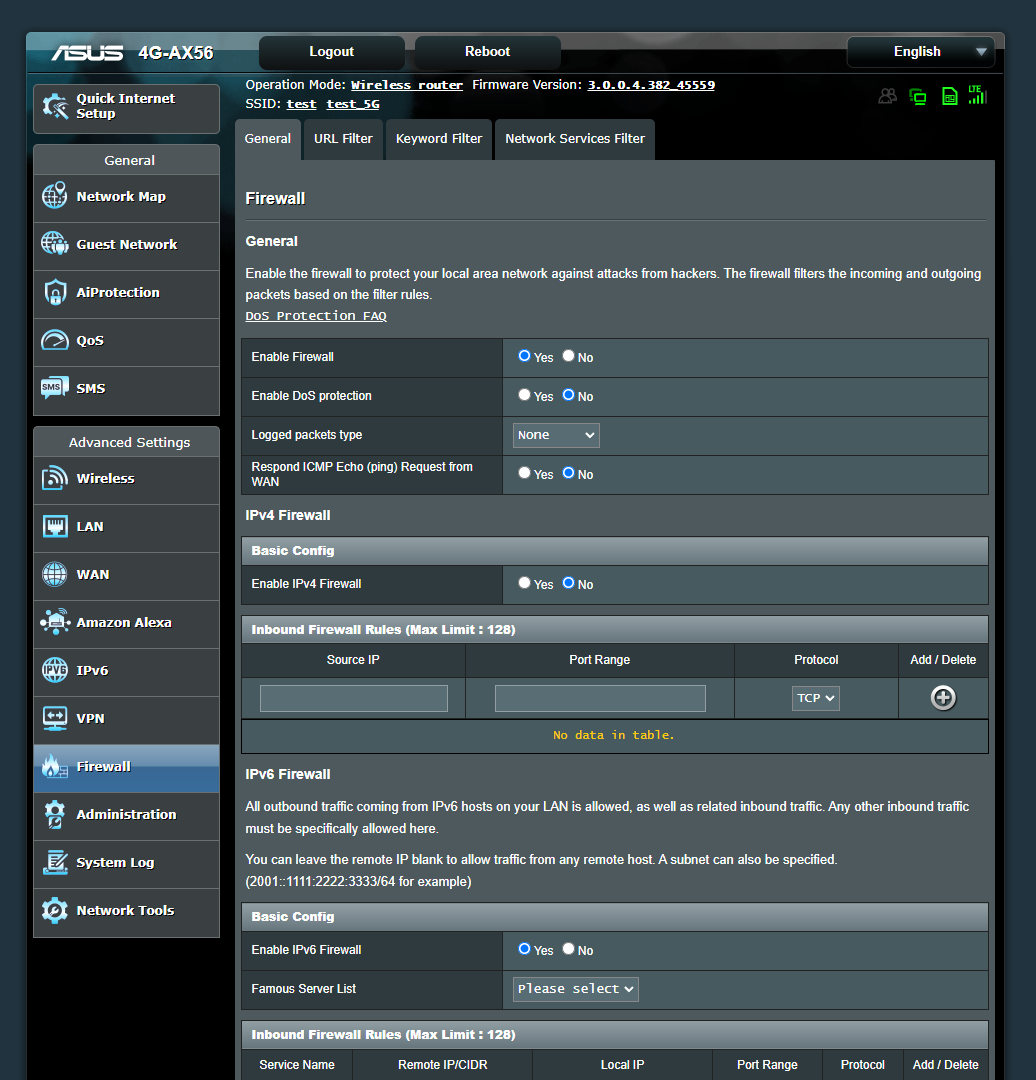Click the SMS message icon
The height and width of the screenshot is (1080, 1036).
coord(54,388)
